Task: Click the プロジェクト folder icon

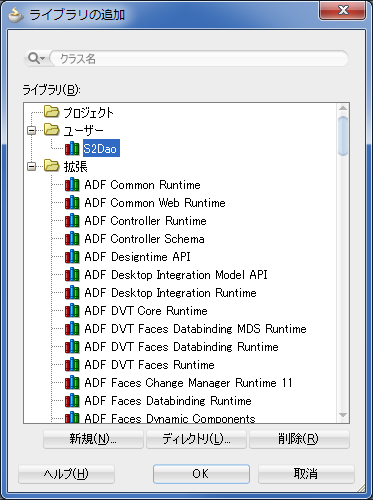Action: pyautogui.click(x=51, y=112)
